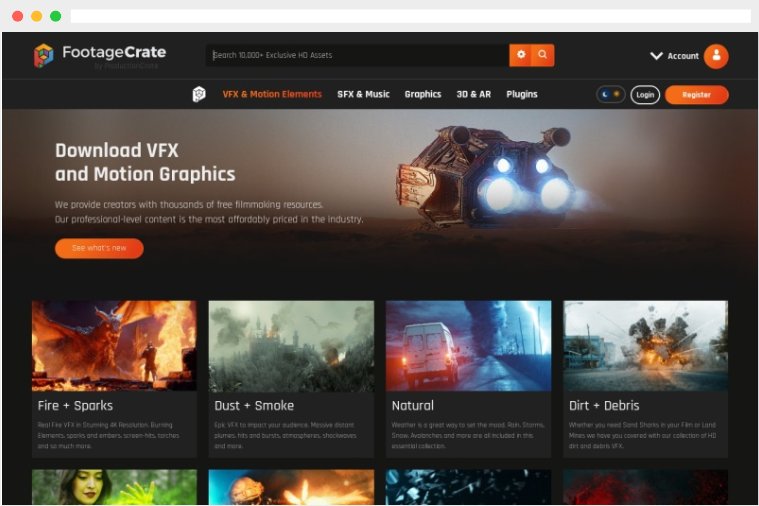Screen dimensions: 759x506
Task: Click the Login button
Action: [645, 95]
